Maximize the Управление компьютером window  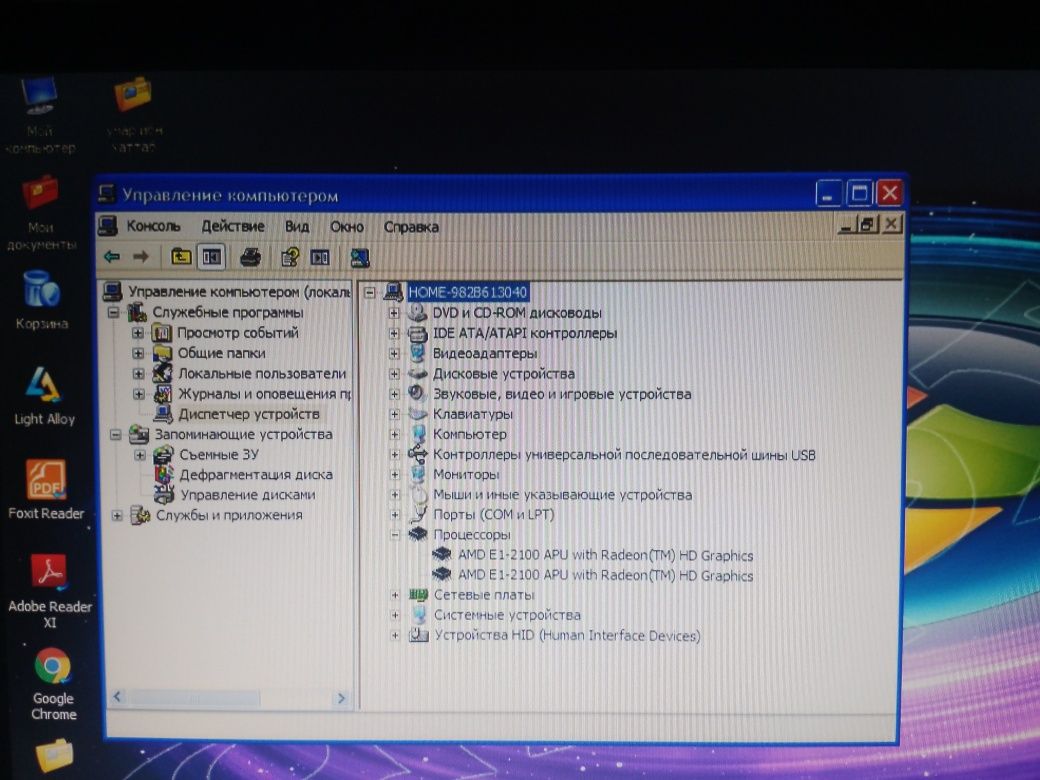coord(859,193)
